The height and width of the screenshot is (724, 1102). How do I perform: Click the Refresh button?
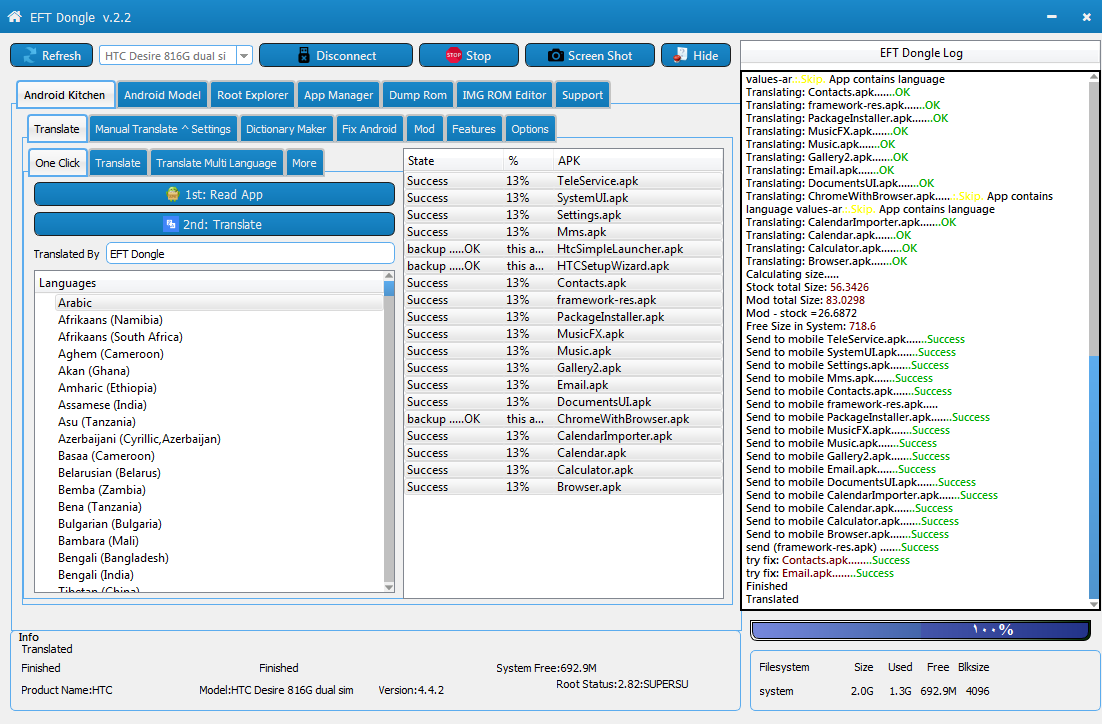tap(51, 56)
